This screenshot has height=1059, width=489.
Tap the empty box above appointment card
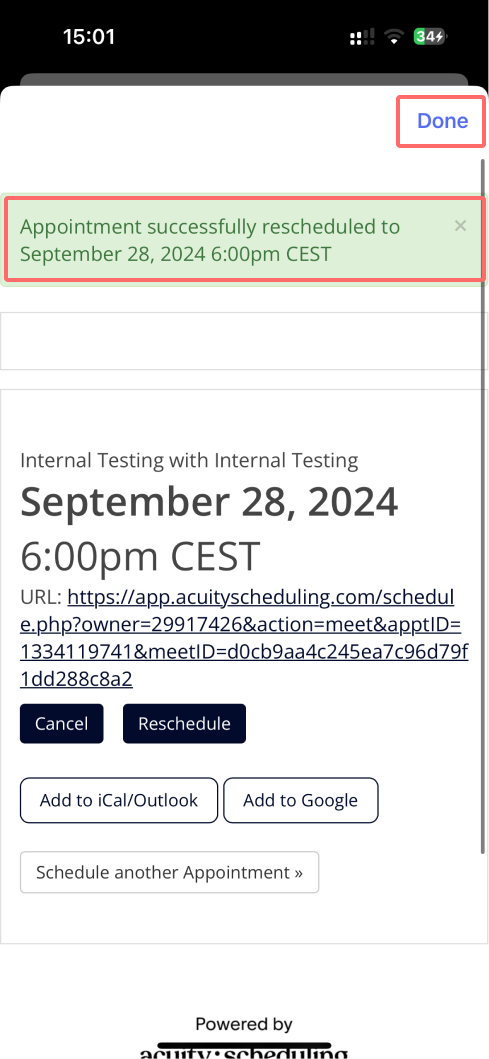click(243, 340)
